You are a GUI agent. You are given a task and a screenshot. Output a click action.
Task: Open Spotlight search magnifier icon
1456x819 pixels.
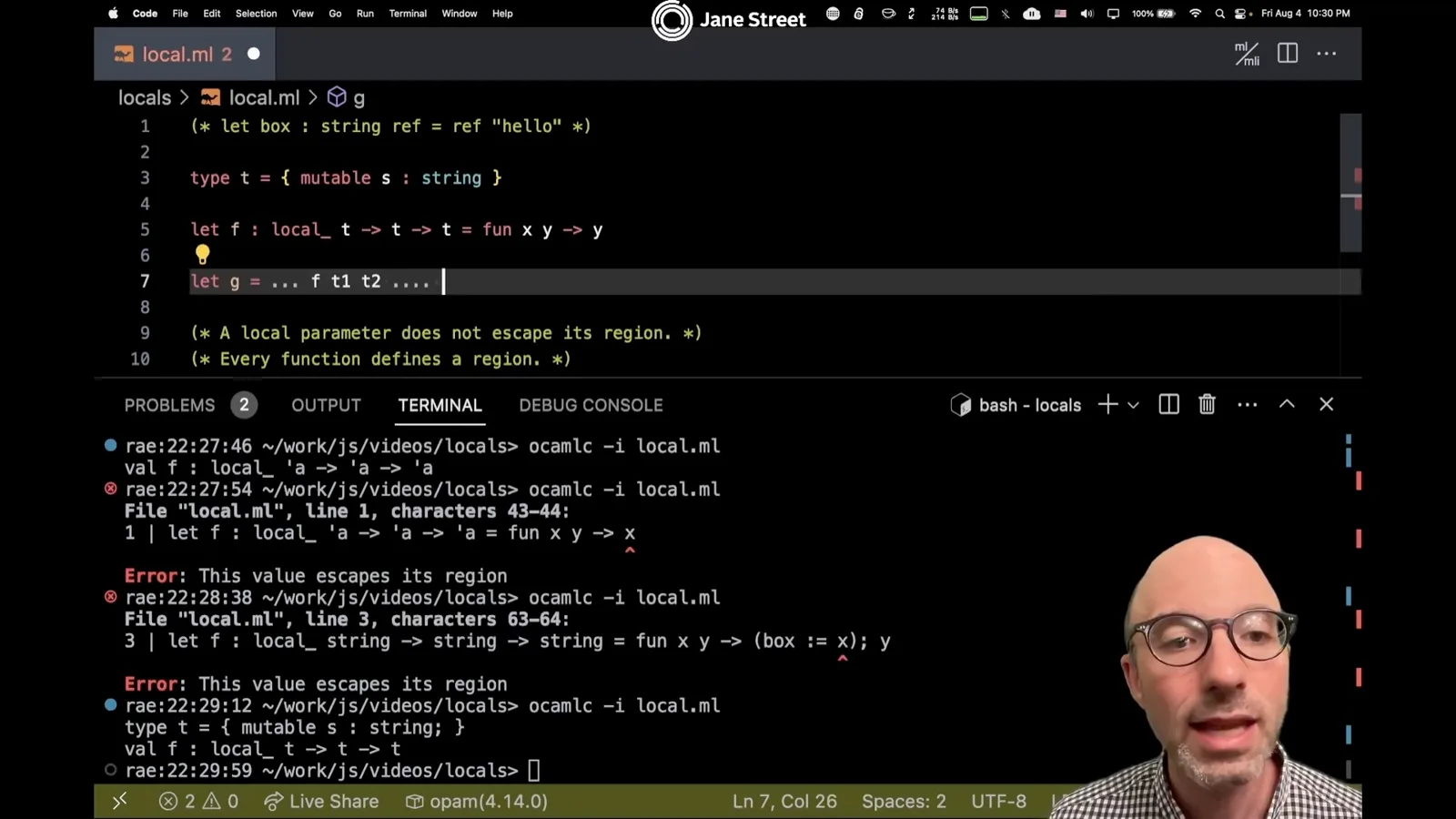pos(1219,14)
